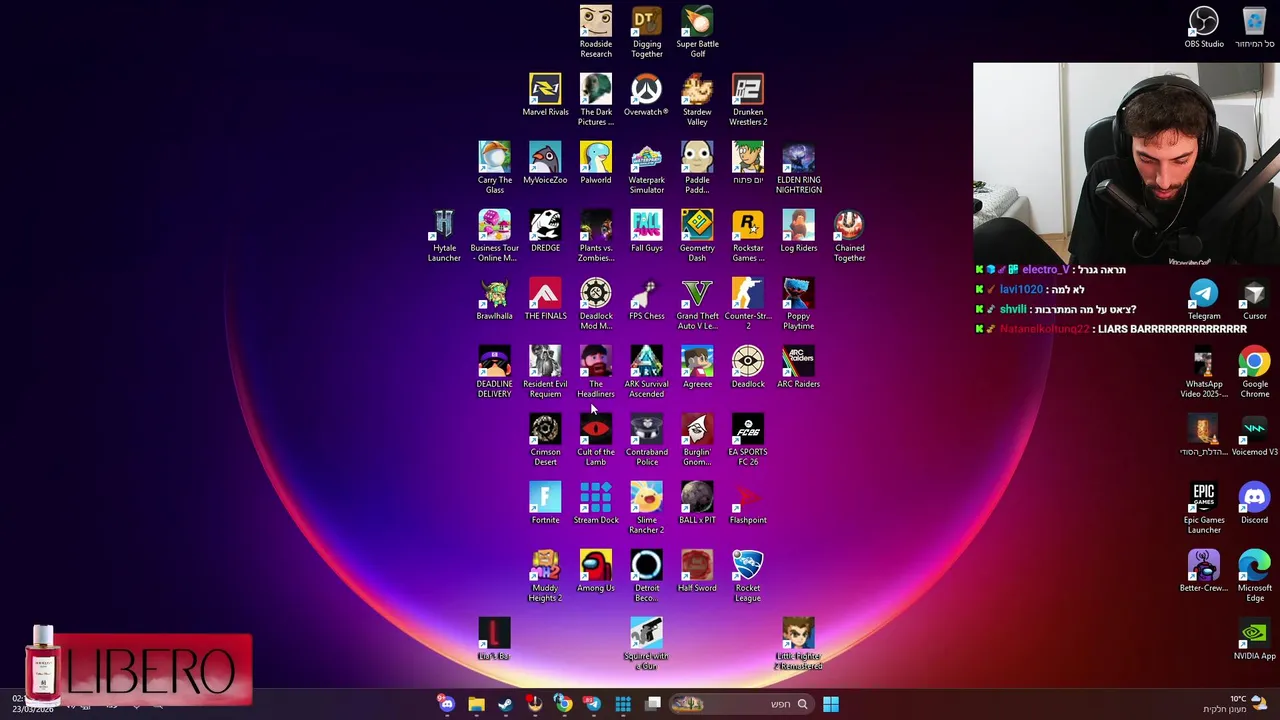Open the BALL x PIT shortcut

pos(697,503)
